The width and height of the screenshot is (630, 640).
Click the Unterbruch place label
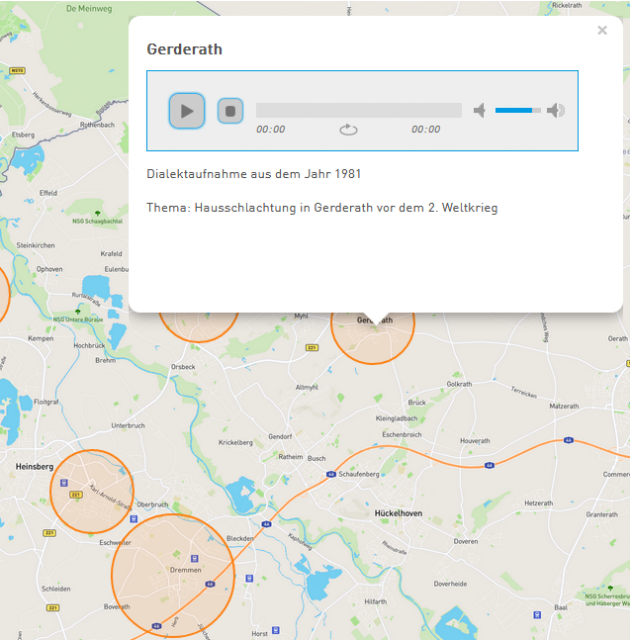click(x=128, y=425)
